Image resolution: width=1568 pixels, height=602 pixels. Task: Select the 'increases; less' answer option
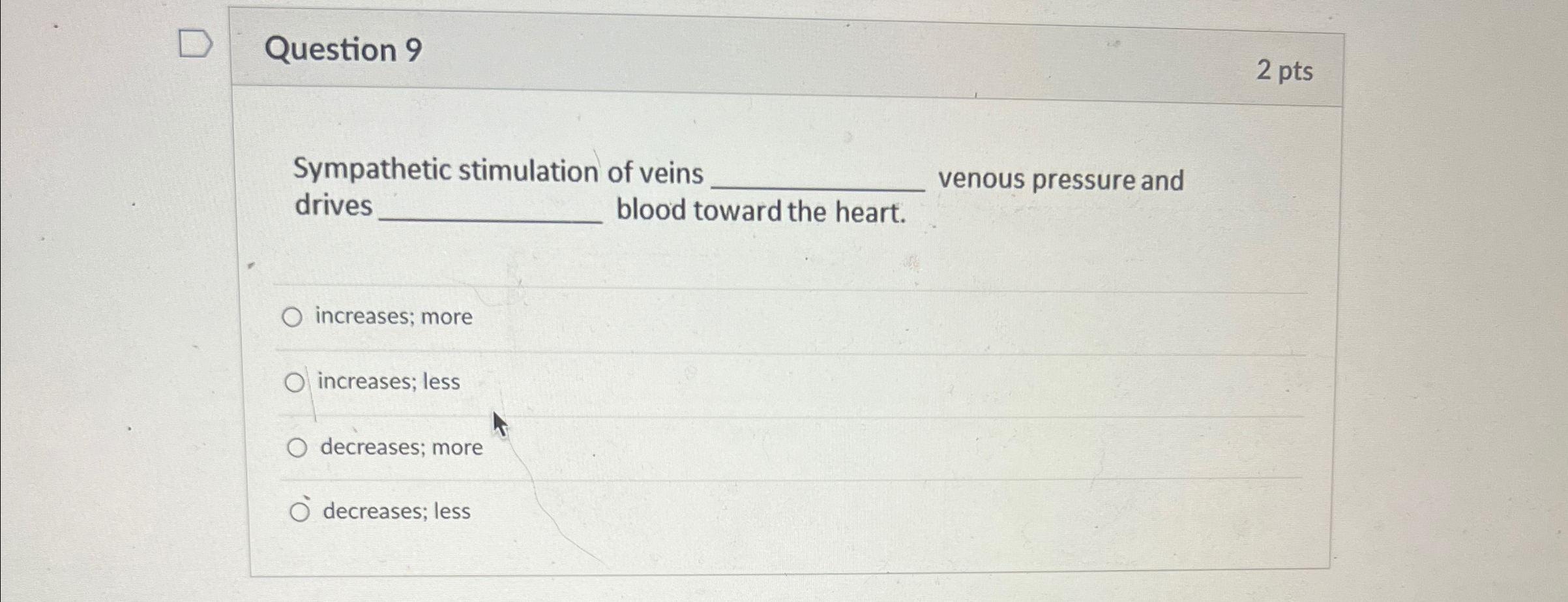pos(297,383)
